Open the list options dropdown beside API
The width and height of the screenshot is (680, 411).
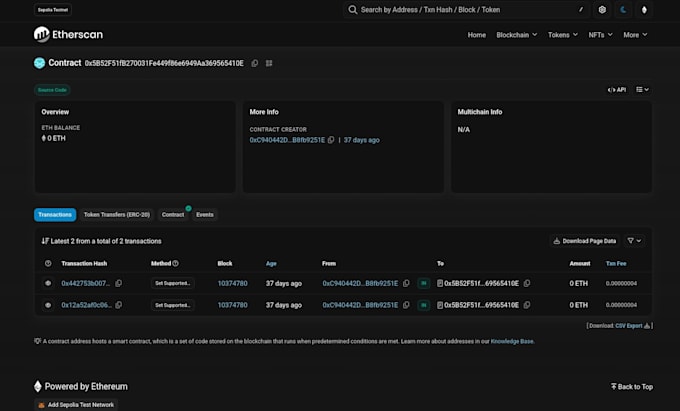click(x=642, y=90)
